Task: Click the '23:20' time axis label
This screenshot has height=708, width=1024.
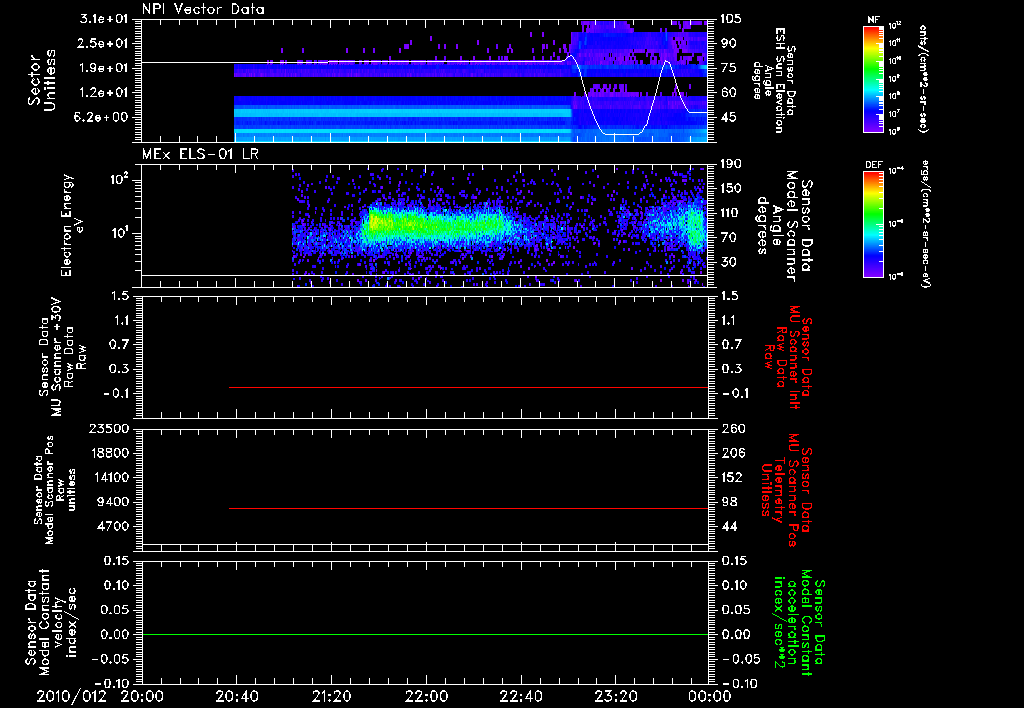Action: [x=615, y=696]
